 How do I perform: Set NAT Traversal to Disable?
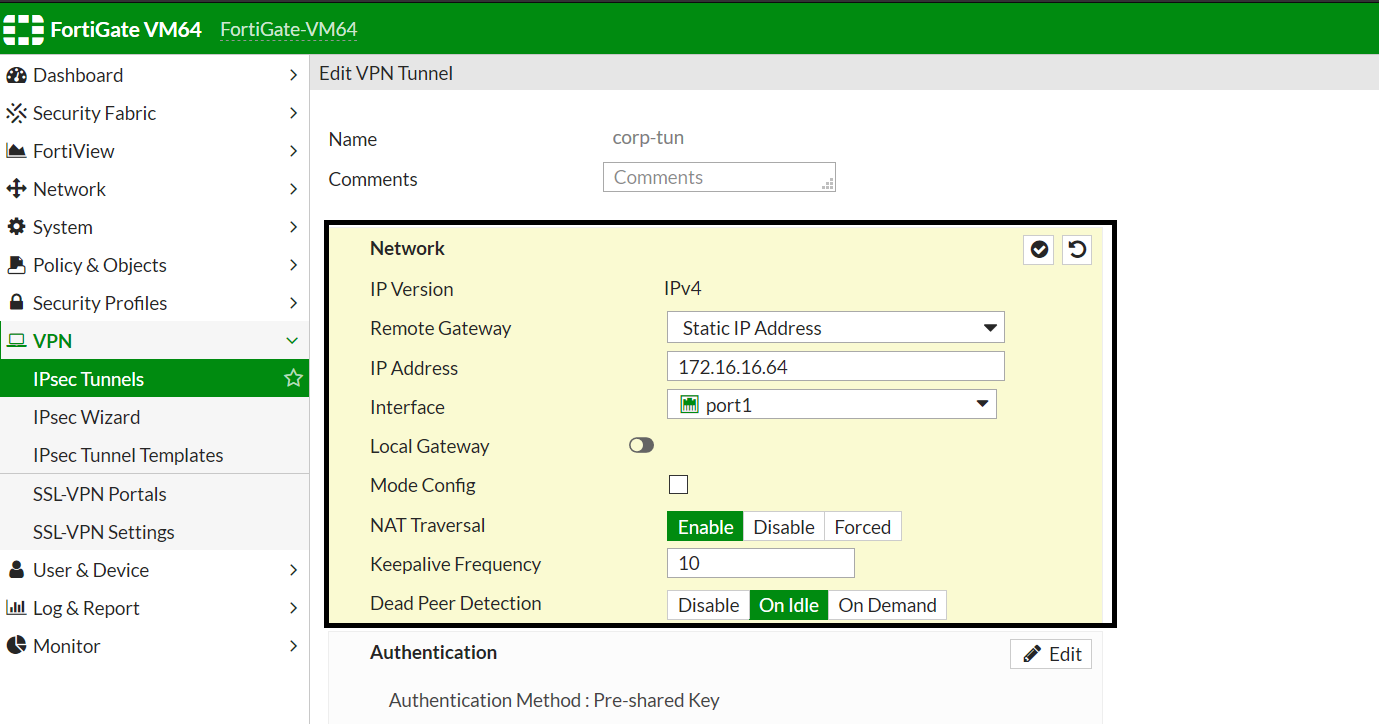pyautogui.click(x=784, y=527)
